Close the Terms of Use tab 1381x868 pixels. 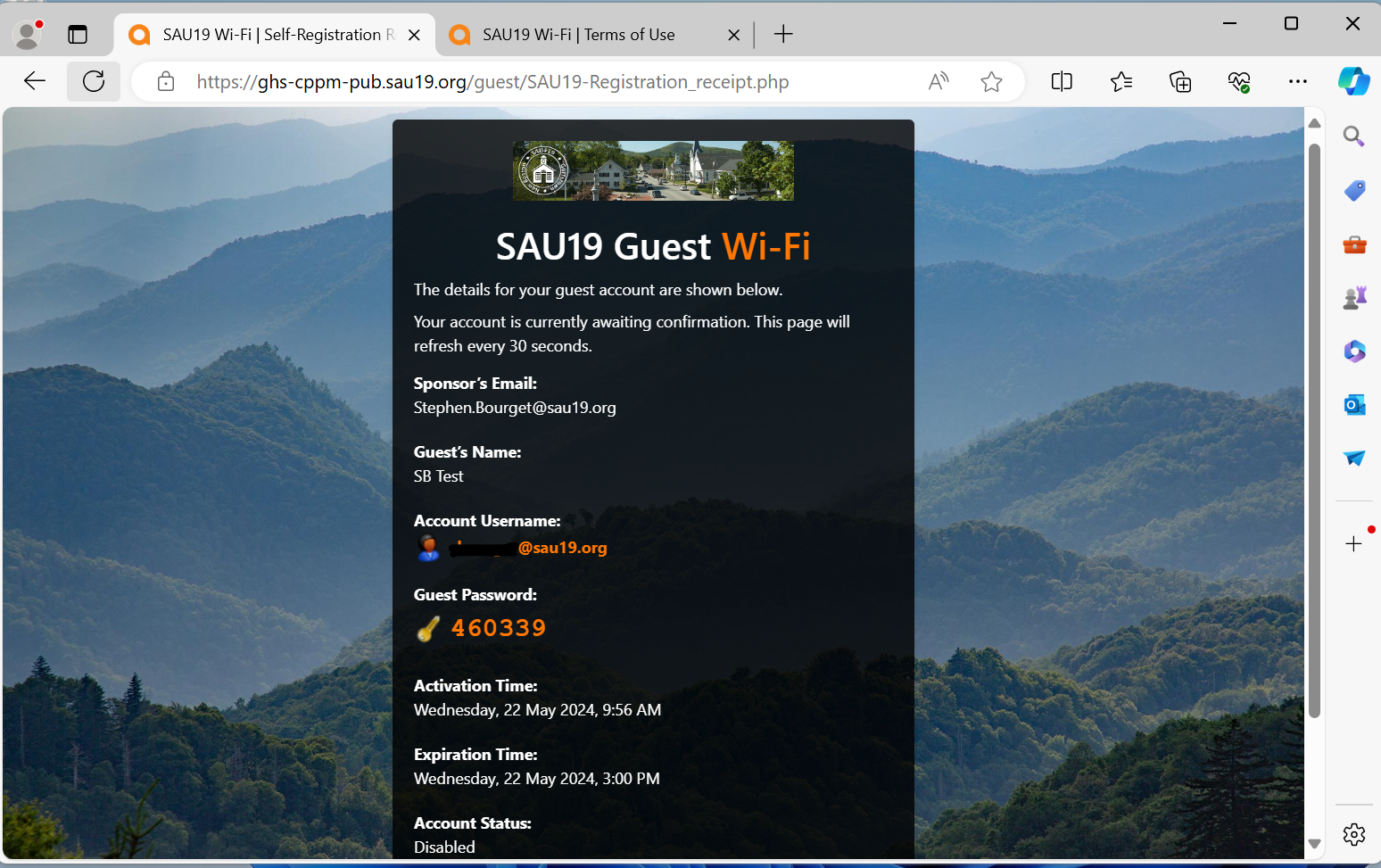733,35
